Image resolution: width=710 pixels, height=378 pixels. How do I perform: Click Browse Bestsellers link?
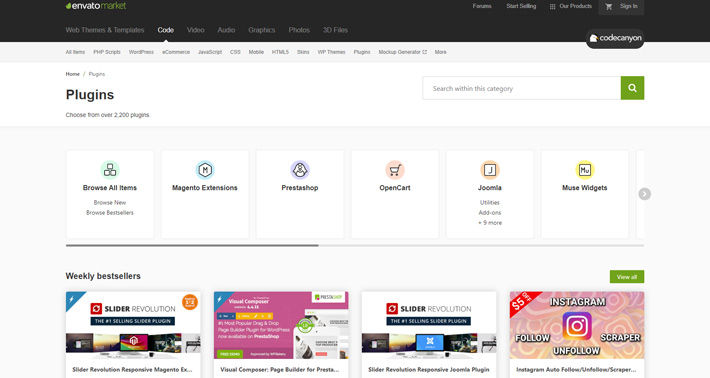tap(110, 212)
